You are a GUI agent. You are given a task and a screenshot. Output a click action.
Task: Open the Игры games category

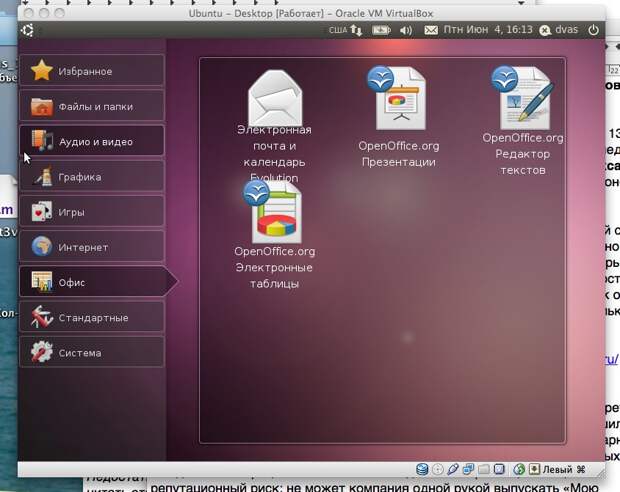[x=92, y=212]
